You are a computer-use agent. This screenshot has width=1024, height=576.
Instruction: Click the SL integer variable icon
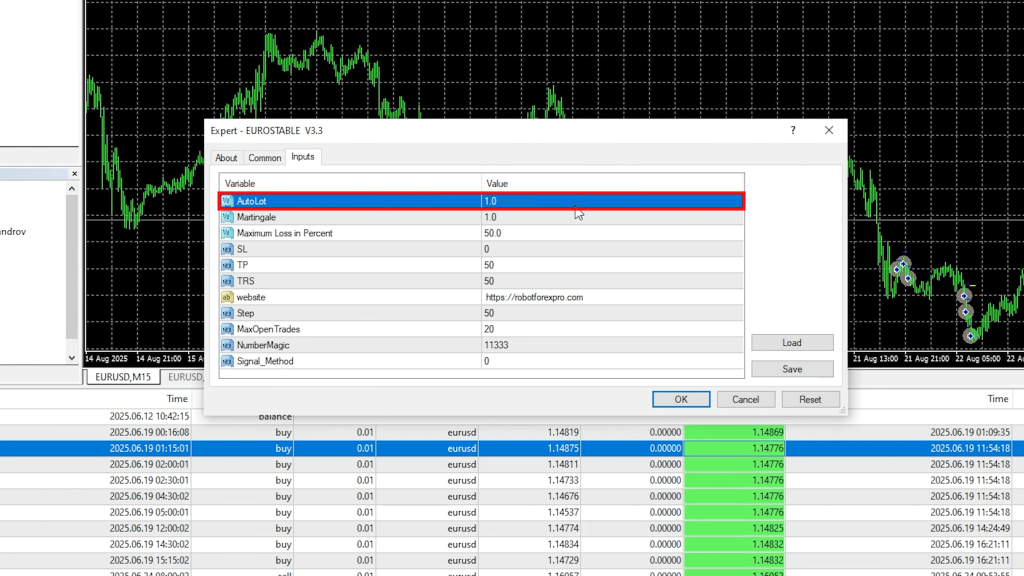pos(227,249)
